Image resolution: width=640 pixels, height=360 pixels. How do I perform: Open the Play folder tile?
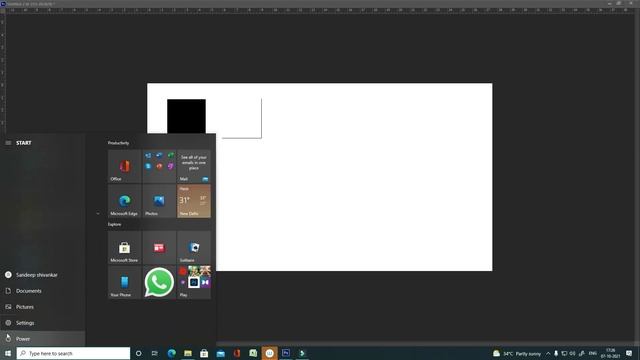tap(194, 282)
